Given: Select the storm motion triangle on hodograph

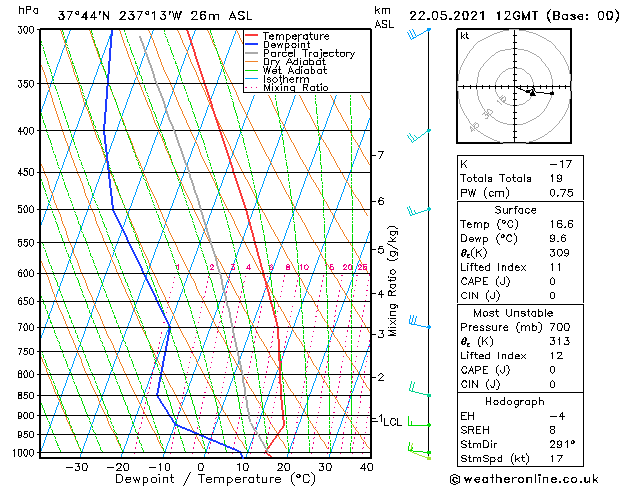Looking at the screenshot, I should pyautogui.click(x=532, y=93).
